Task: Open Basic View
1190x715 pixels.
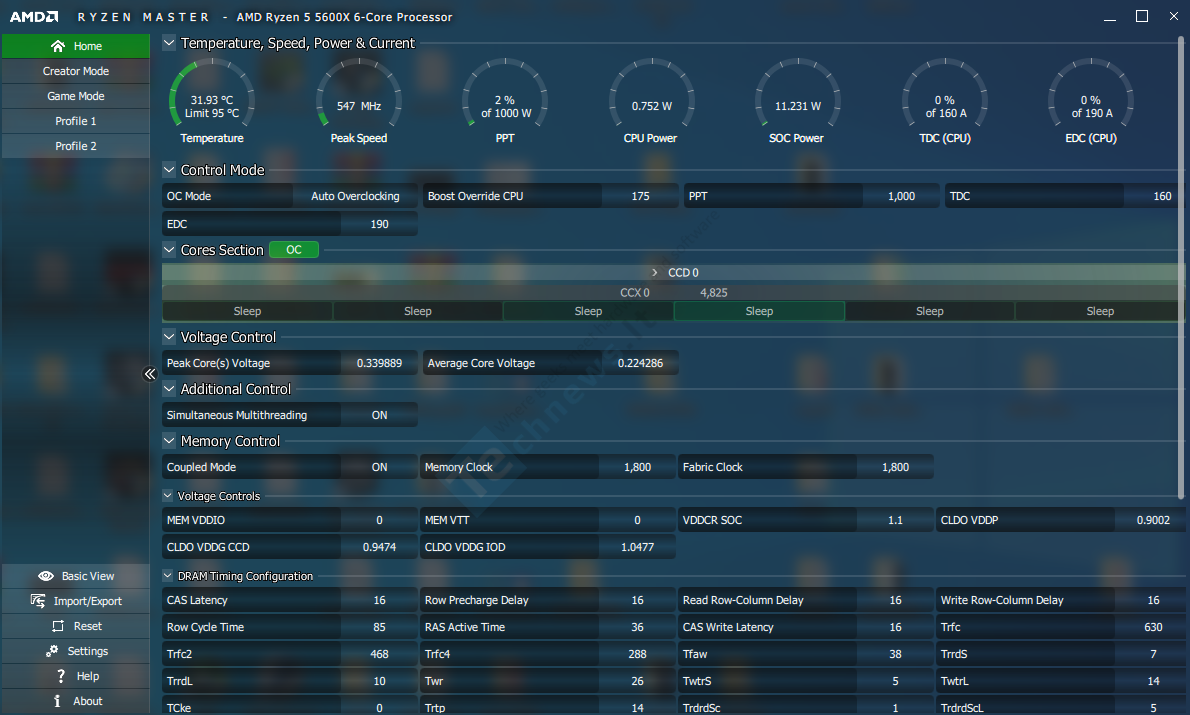Action: pyautogui.click(x=76, y=576)
